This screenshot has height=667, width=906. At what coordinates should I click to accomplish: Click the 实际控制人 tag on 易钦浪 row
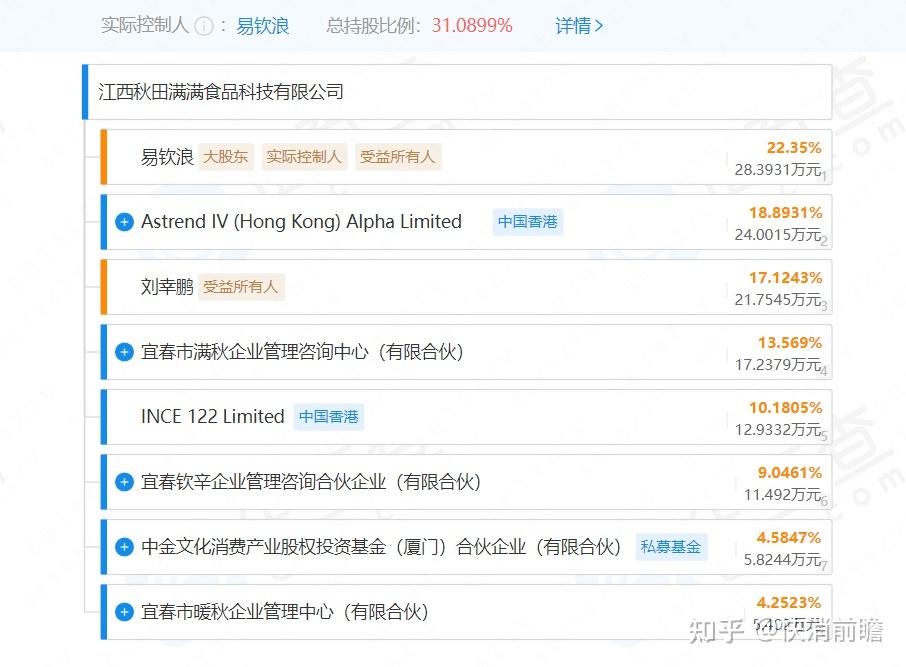click(304, 157)
